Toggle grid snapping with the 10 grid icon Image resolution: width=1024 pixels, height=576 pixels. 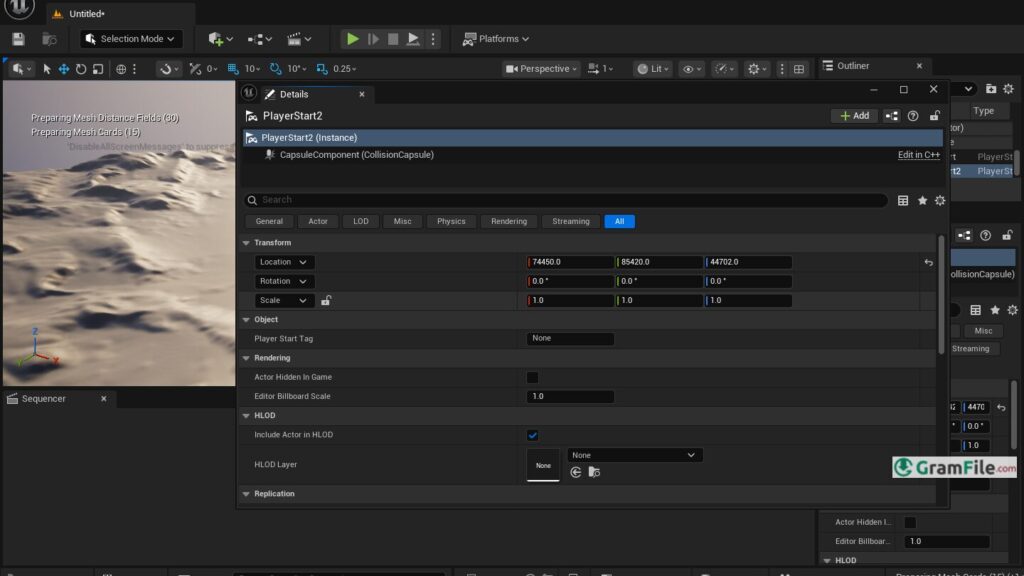pyautogui.click(x=233, y=69)
